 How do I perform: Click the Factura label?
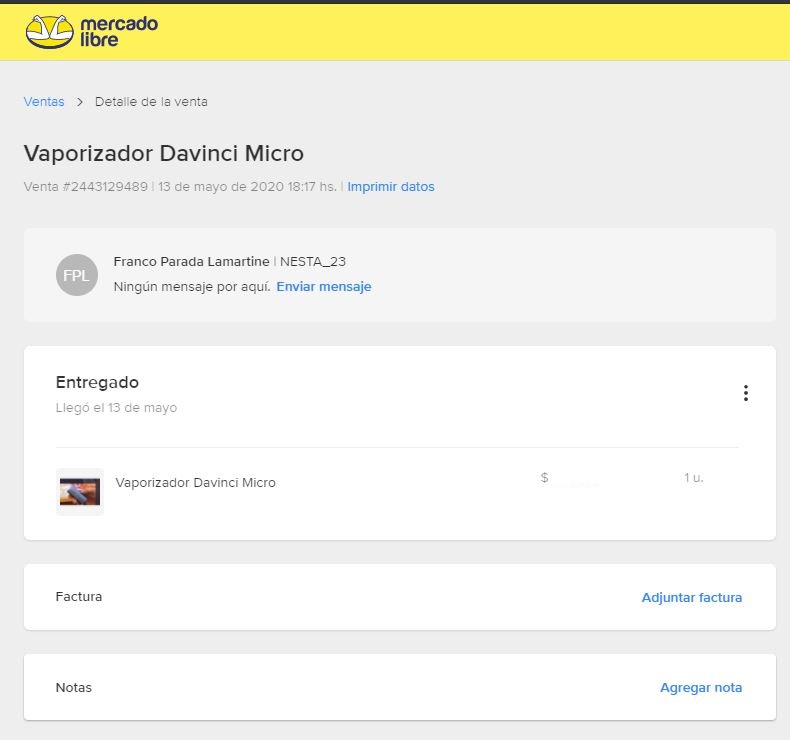pyautogui.click(x=79, y=596)
